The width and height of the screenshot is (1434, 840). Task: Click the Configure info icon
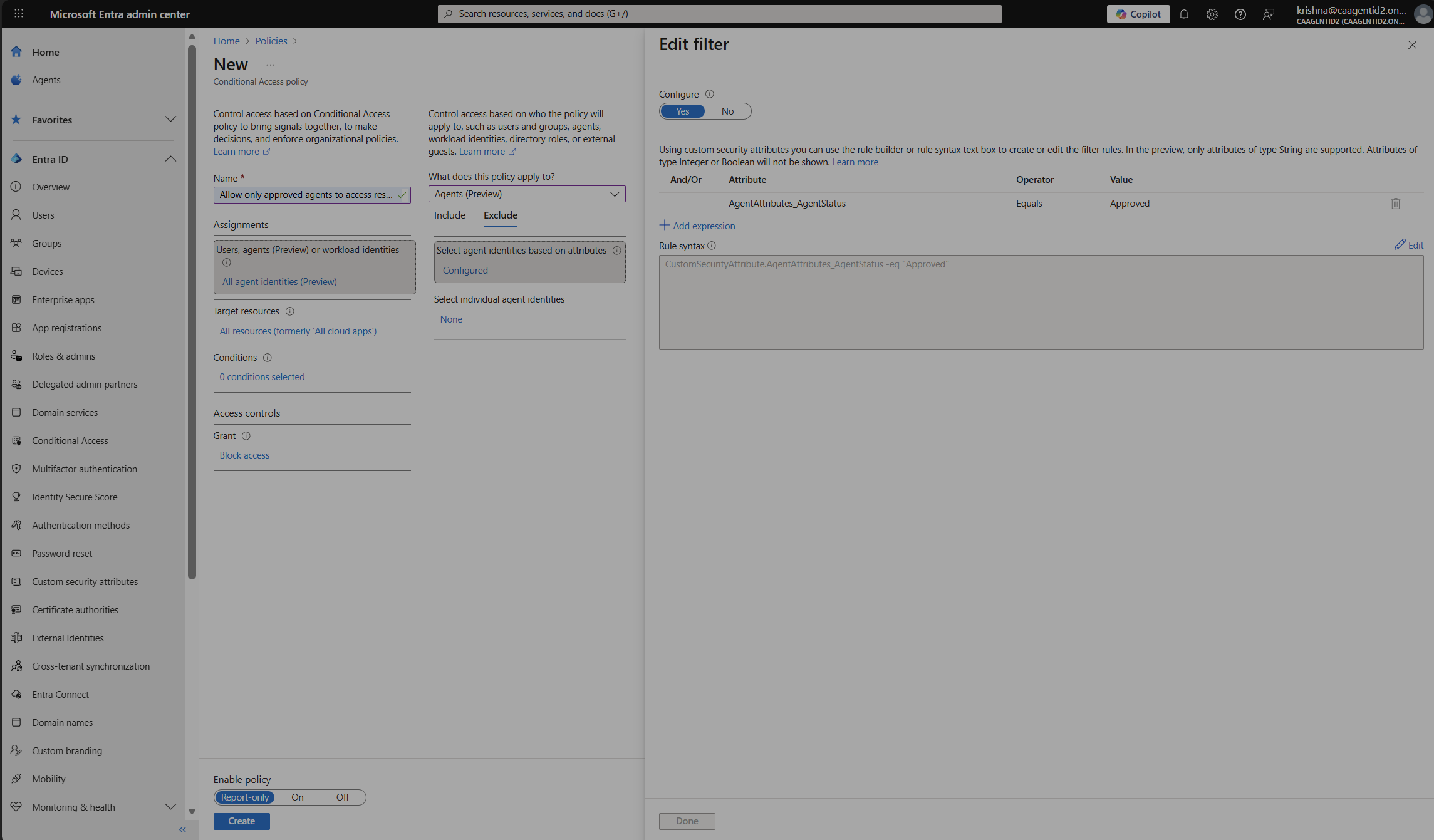(709, 94)
